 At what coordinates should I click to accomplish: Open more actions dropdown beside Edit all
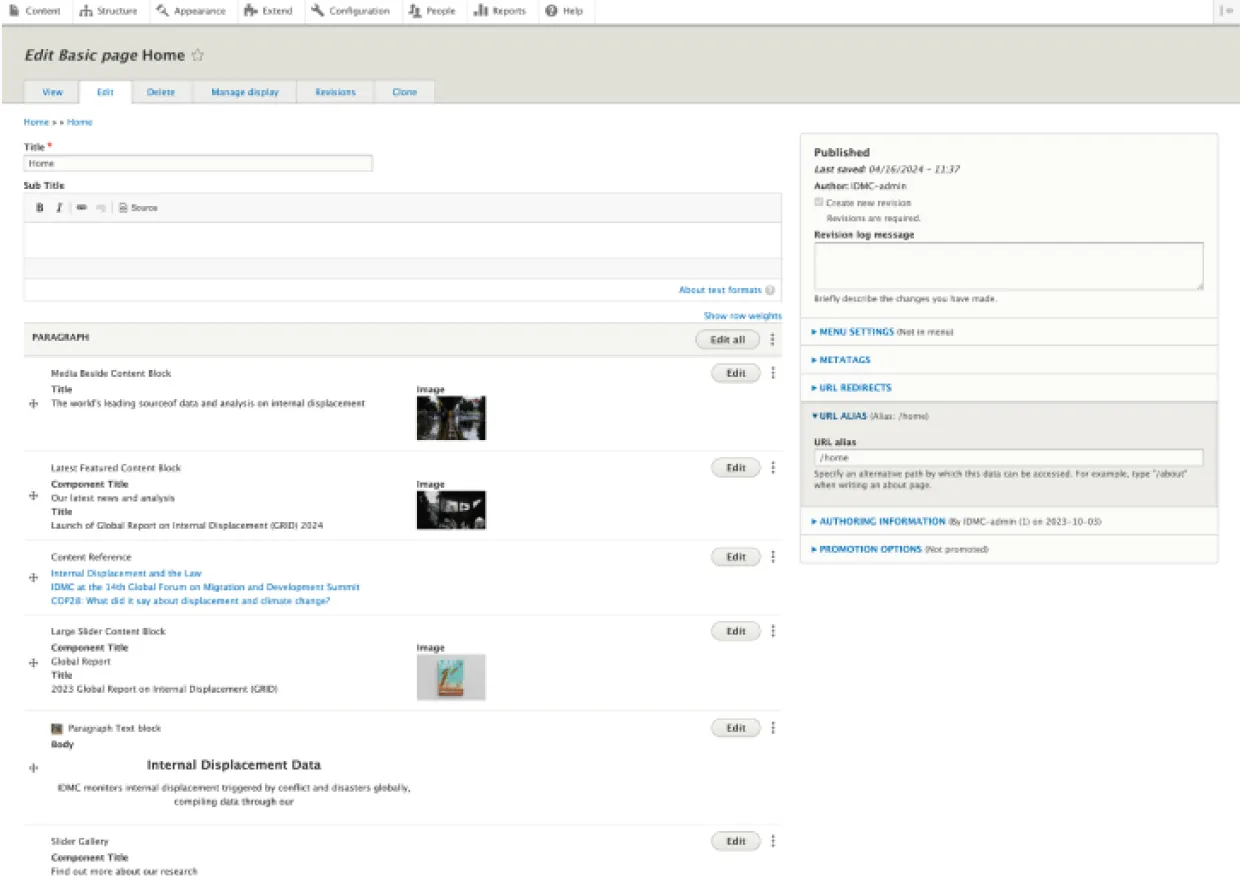(773, 340)
